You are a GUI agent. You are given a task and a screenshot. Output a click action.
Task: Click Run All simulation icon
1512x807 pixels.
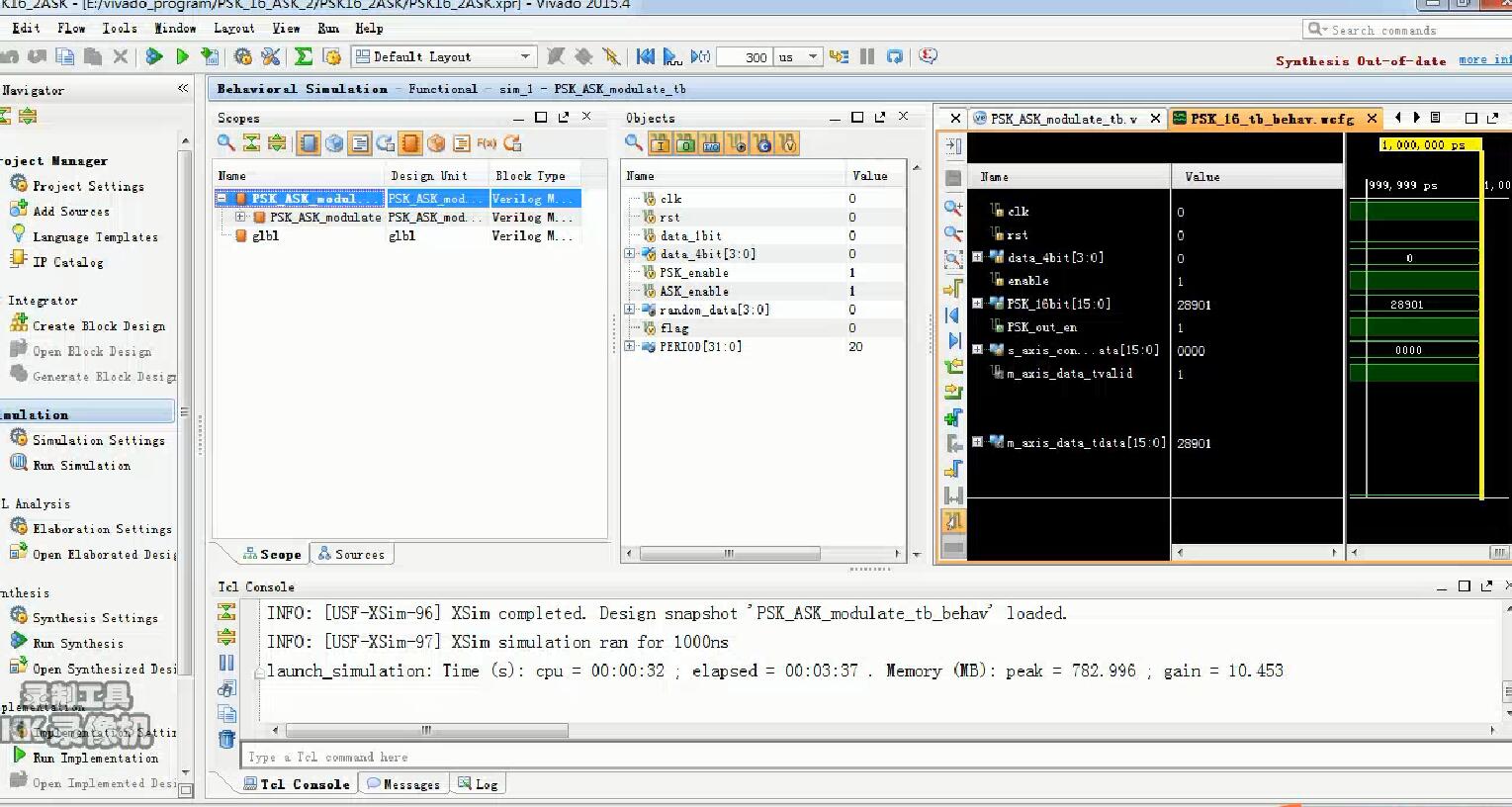pyautogui.click(x=672, y=56)
